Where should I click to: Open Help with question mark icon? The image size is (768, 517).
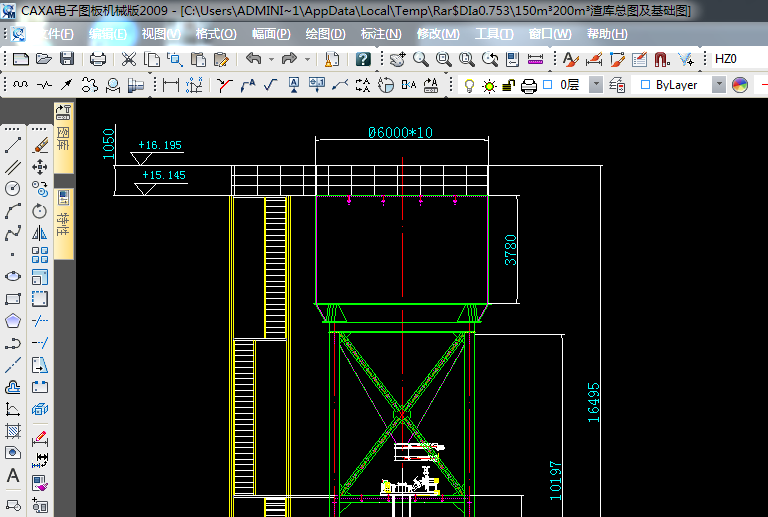[363, 59]
